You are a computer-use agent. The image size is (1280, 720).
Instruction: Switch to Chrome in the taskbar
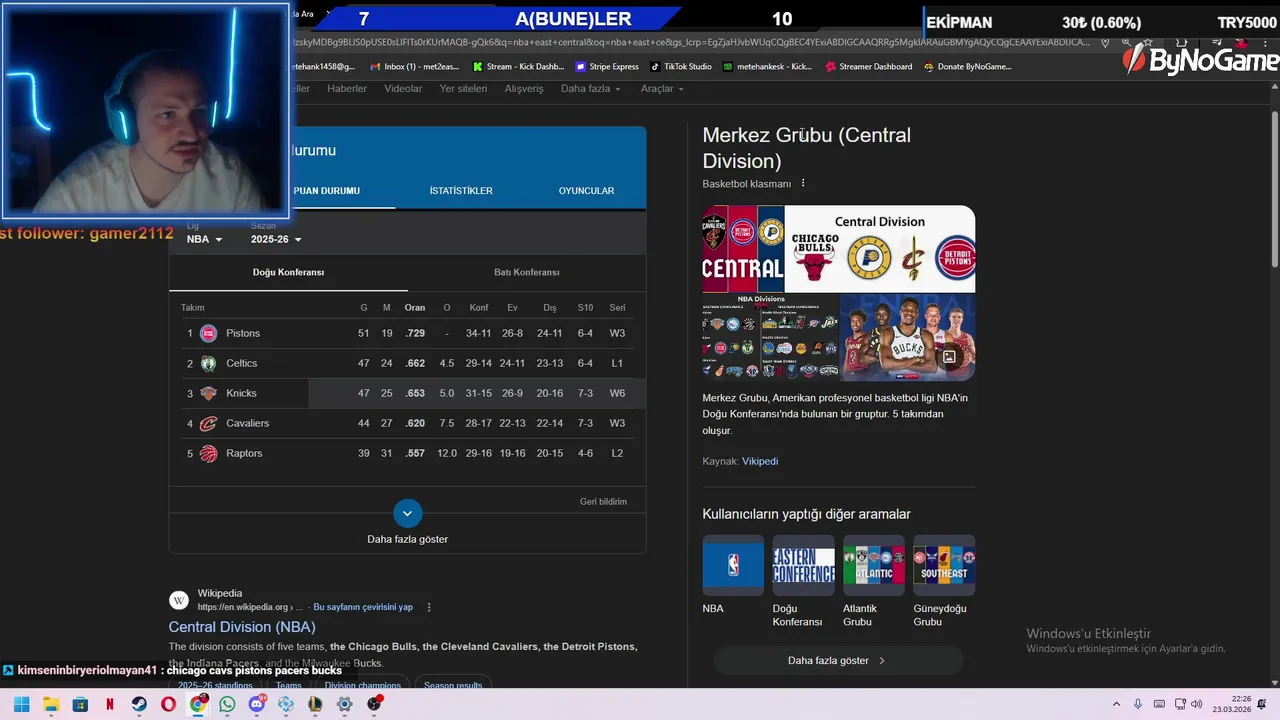[198, 704]
